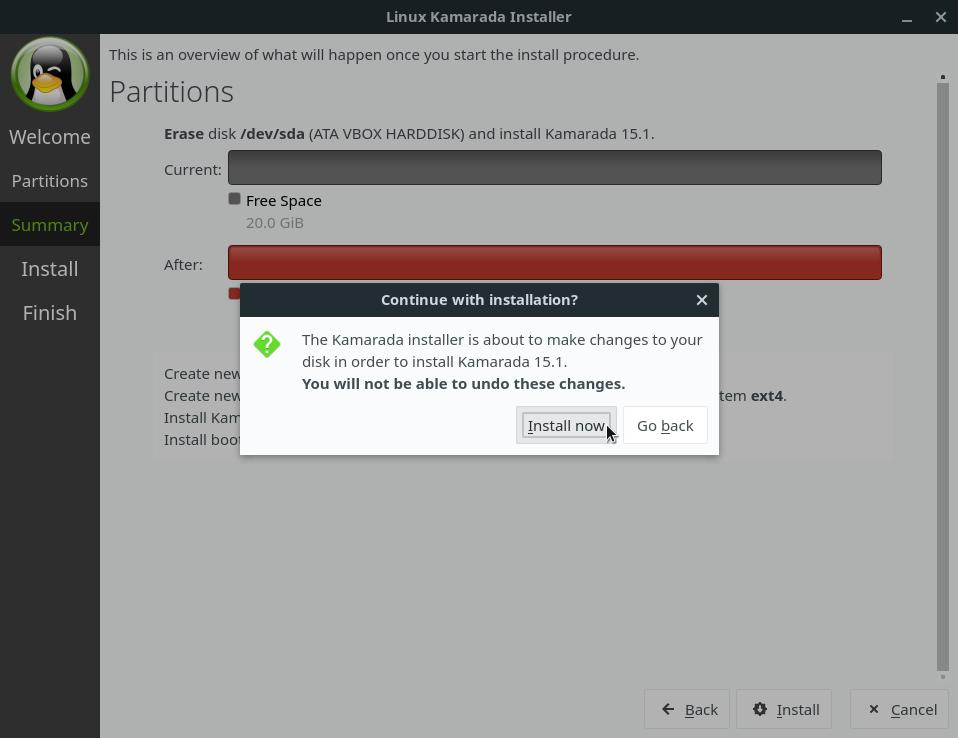
Task: Click the winking penguin logo
Action: click(x=49, y=74)
